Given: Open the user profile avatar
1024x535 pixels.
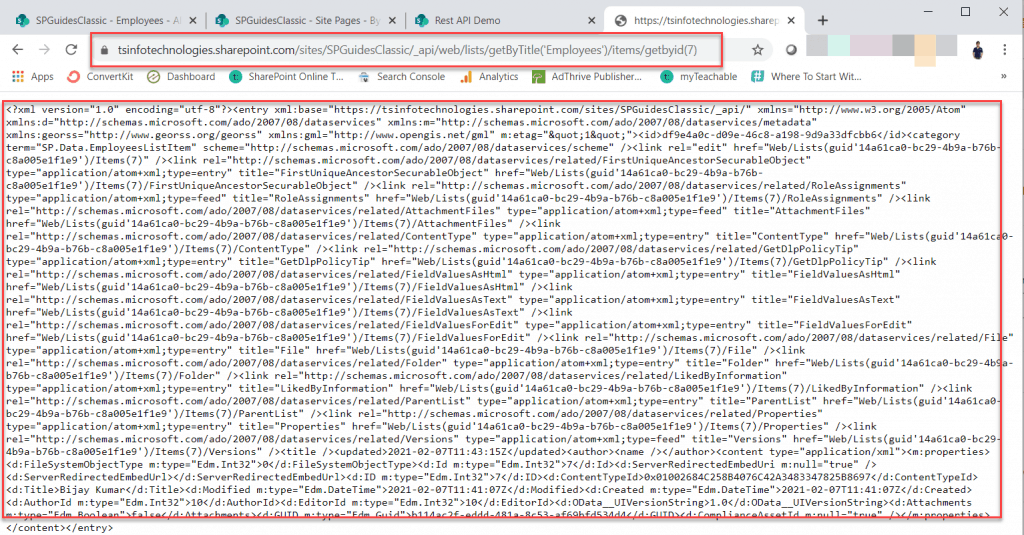Looking at the screenshot, I should pos(978,50).
